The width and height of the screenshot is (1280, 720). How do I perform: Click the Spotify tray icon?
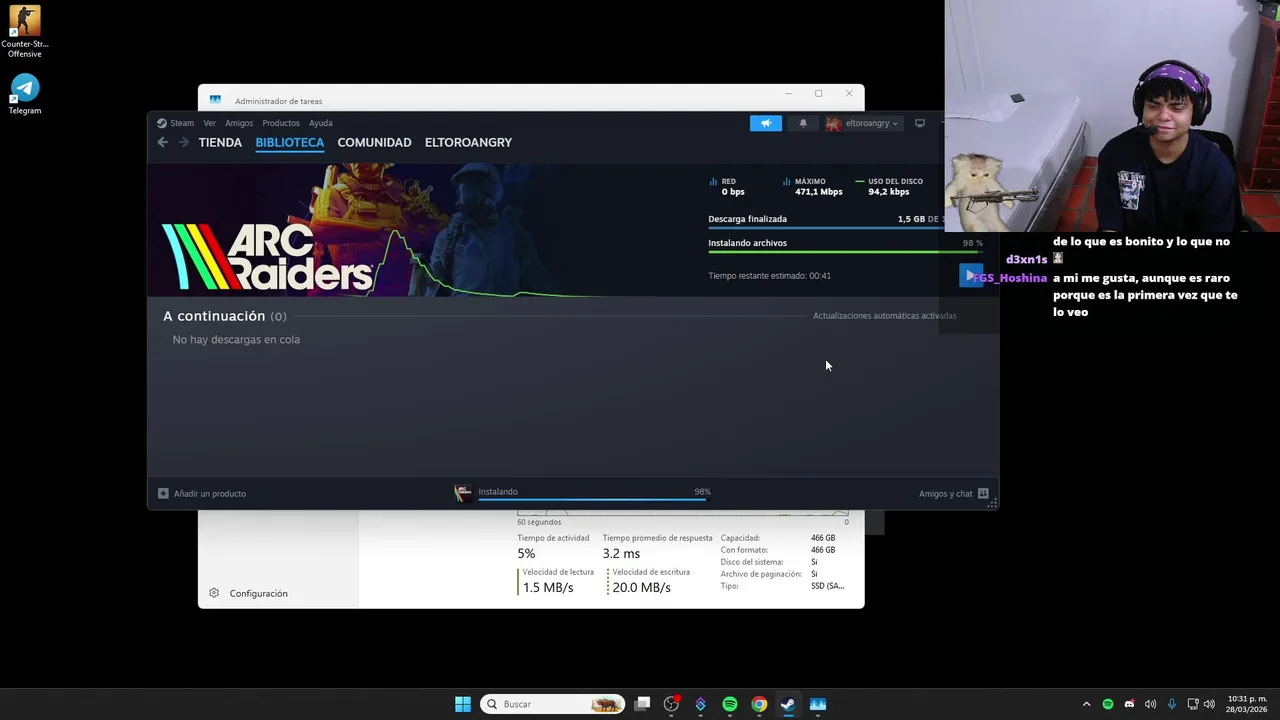tap(1108, 704)
